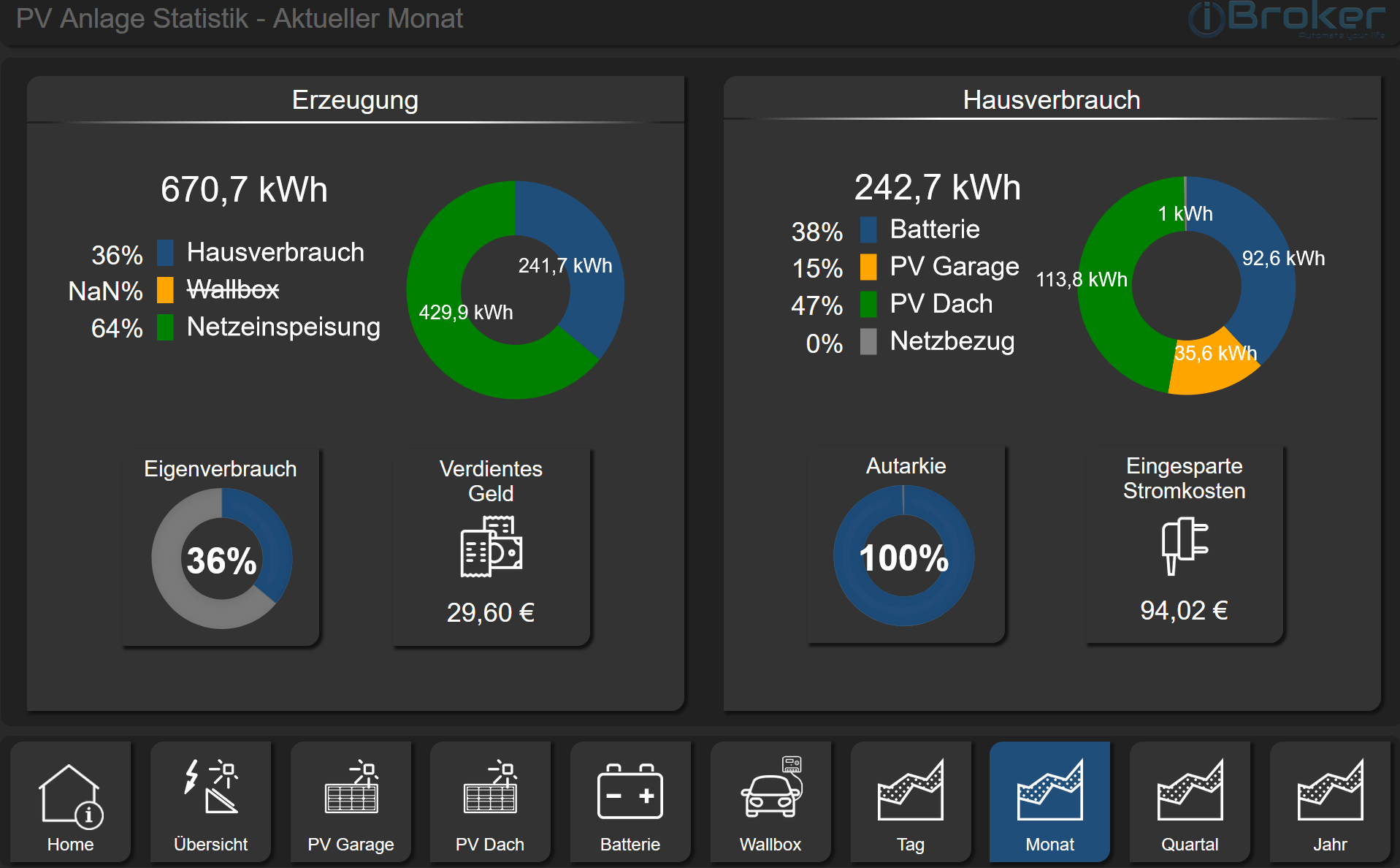Click the orange PV Garage legend swatch
The height and width of the screenshot is (868, 1400).
(868, 267)
